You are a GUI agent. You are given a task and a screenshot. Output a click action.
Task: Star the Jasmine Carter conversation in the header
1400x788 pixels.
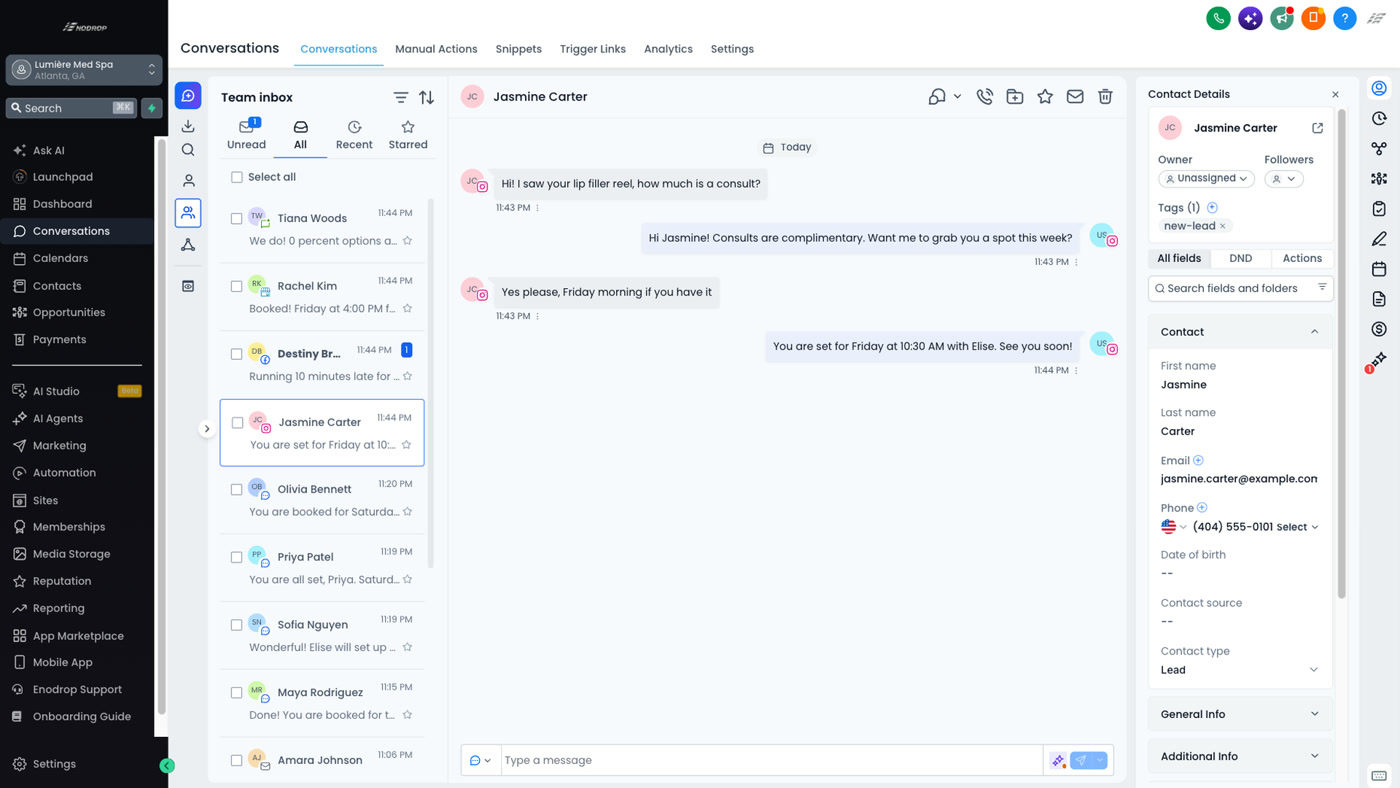pyautogui.click(x=1045, y=97)
